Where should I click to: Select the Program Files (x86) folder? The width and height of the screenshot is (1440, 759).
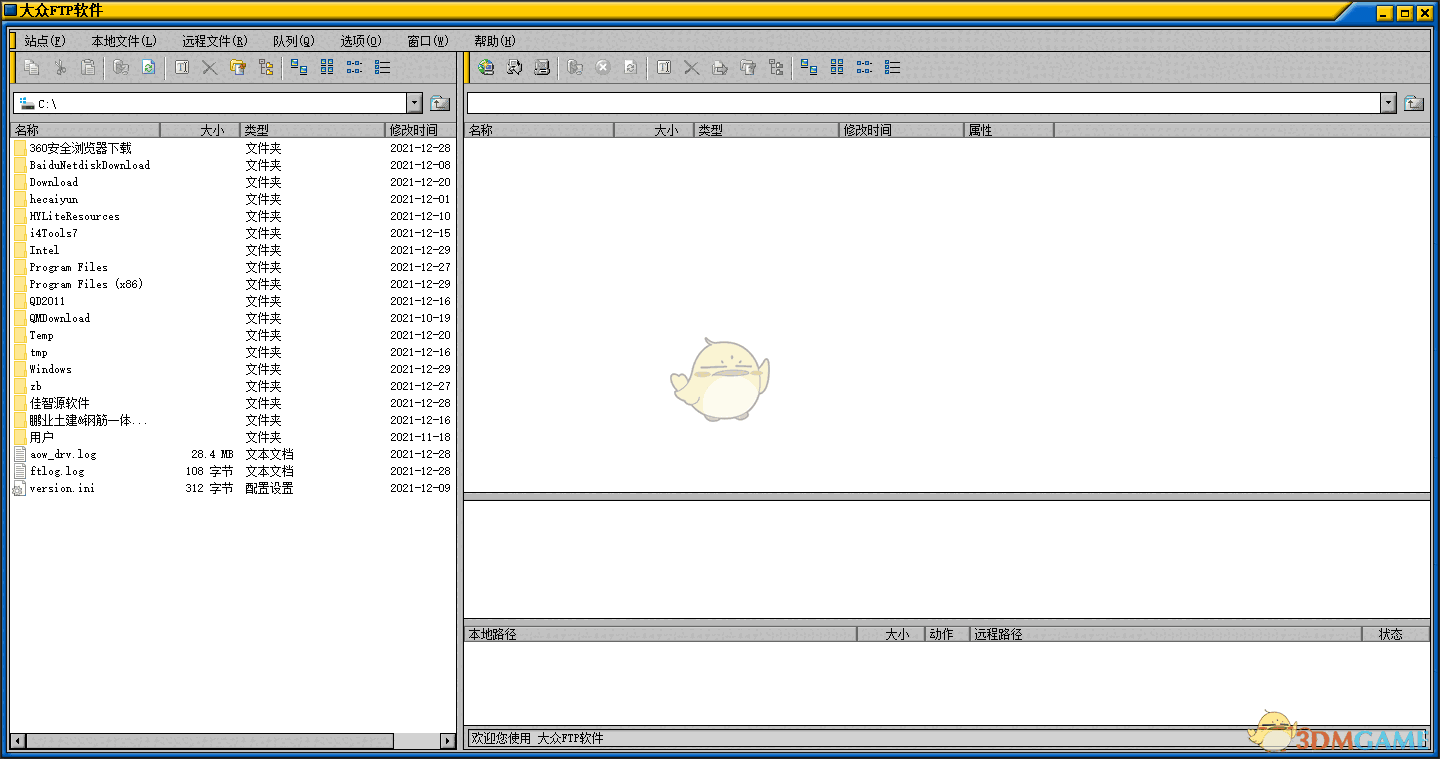click(86, 284)
